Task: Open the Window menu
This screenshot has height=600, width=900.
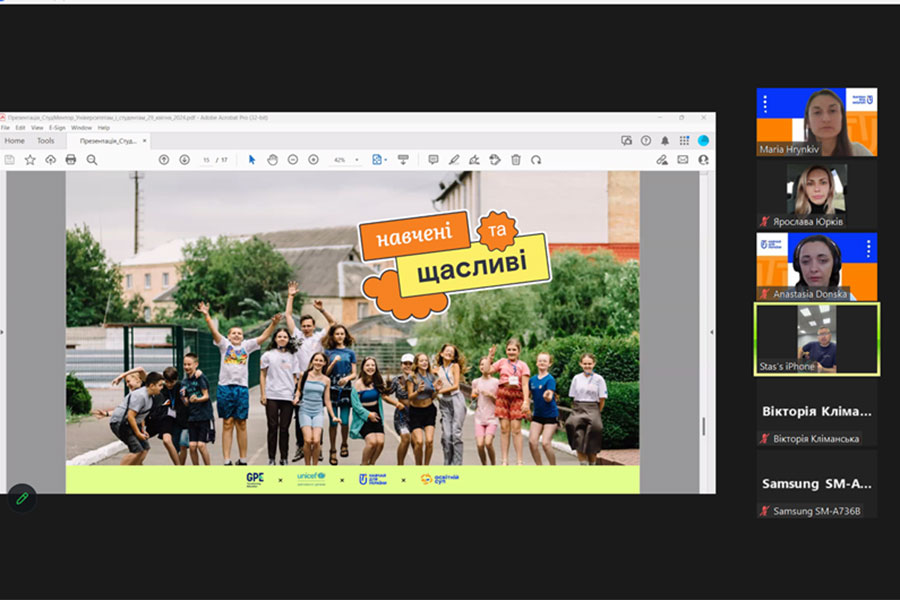Action: click(x=82, y=127)
